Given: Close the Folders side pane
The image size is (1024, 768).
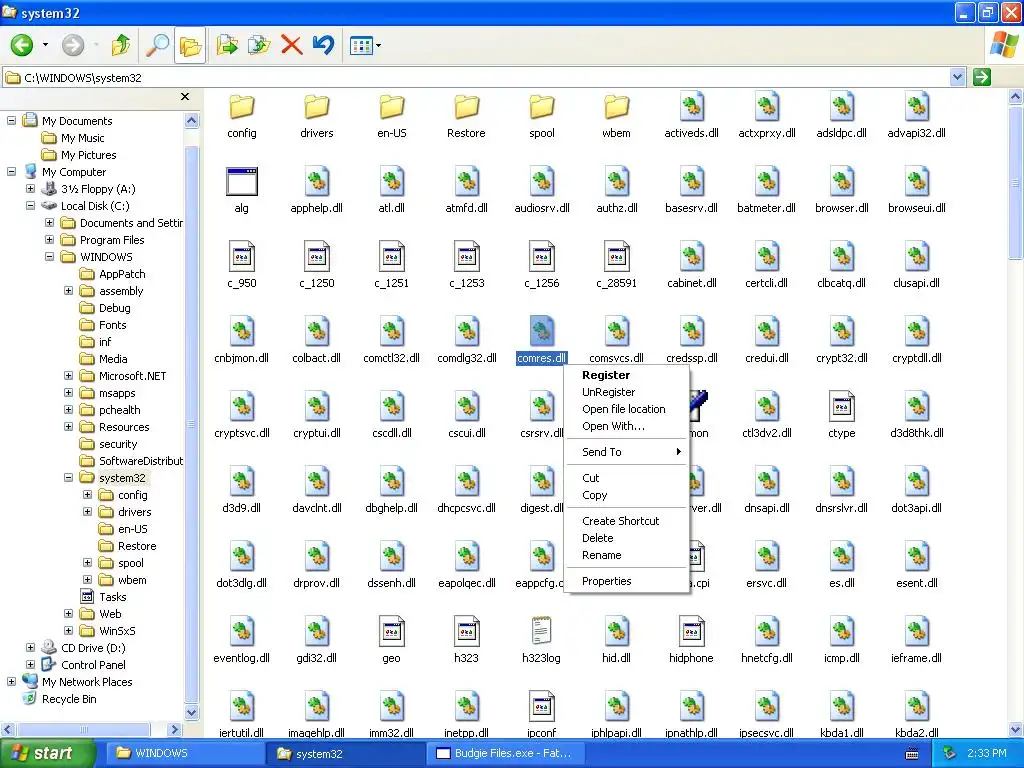Looking at the screenshot, I should 185,97.
